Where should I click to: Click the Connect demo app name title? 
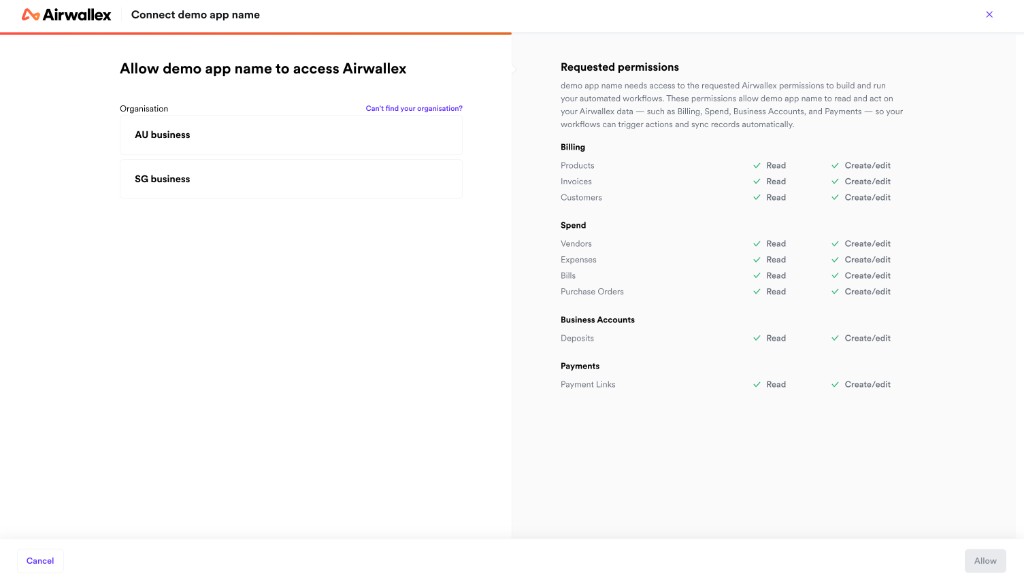click(x=195, y=14)
